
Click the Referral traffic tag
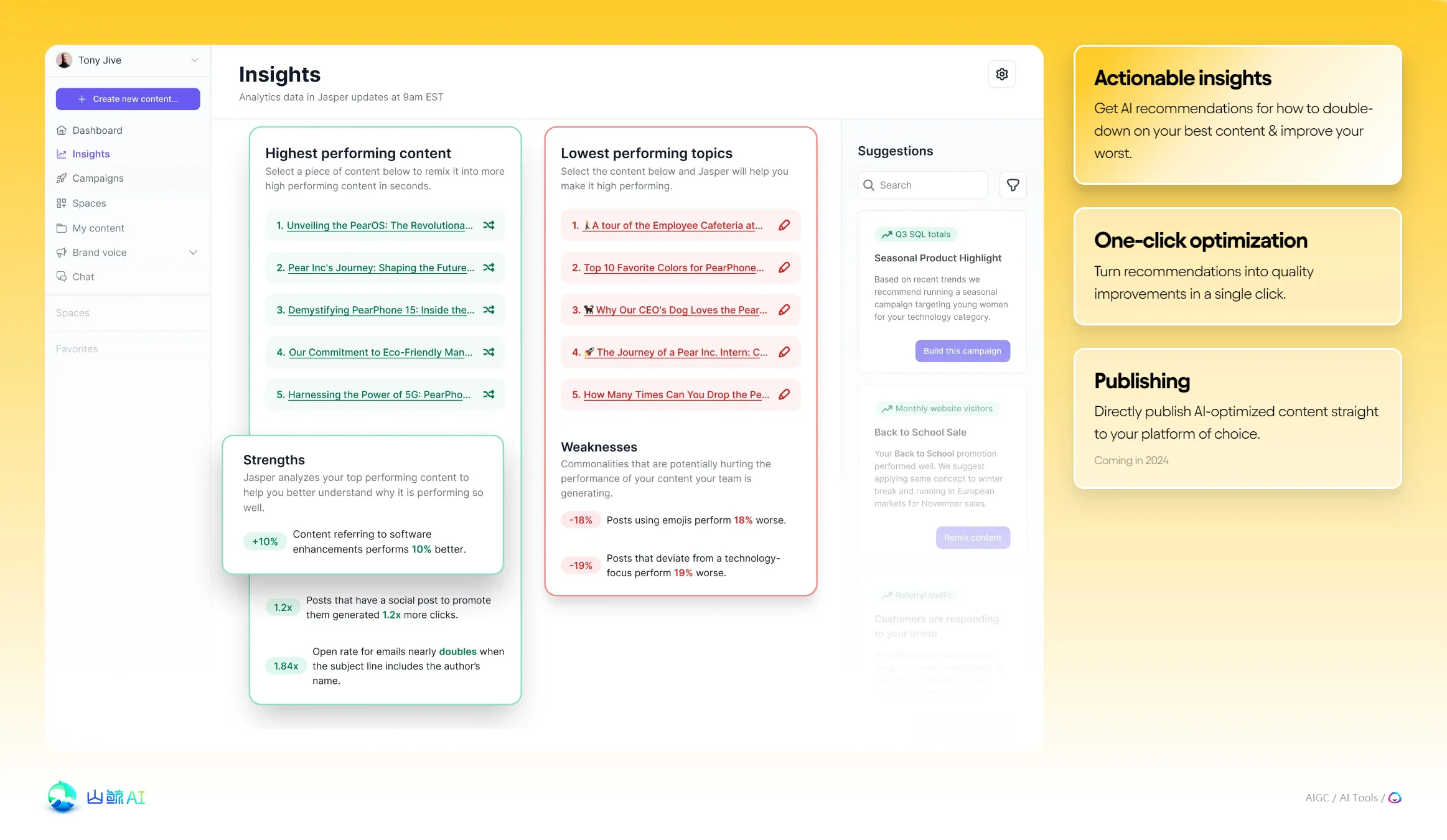915,595
